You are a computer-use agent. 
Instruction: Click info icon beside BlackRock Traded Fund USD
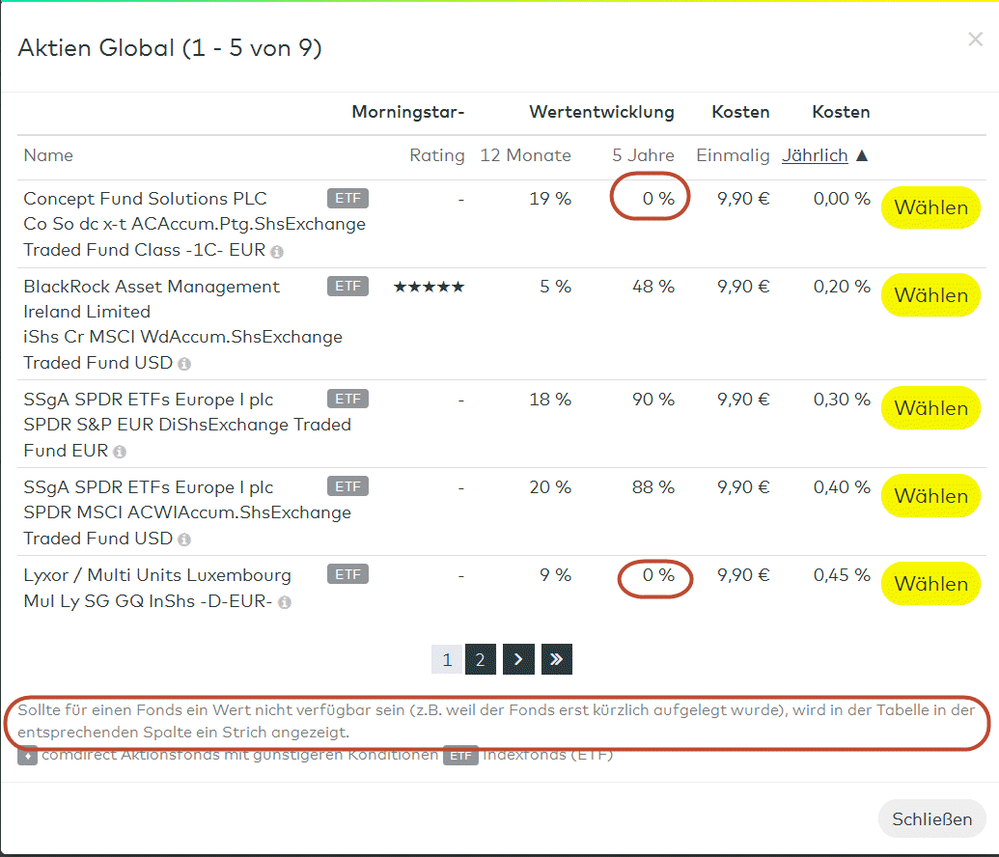click(x=184, y=364)
